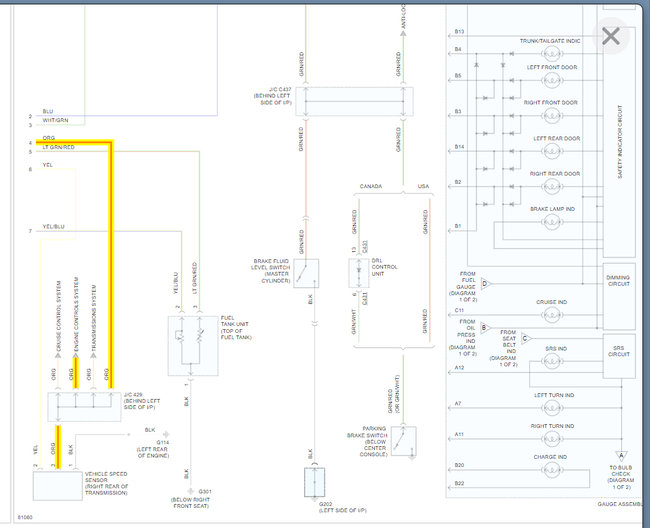Click the CRUISE CONTROL SYSTEM label
650x528 pixels.
(x=58, y=316)
